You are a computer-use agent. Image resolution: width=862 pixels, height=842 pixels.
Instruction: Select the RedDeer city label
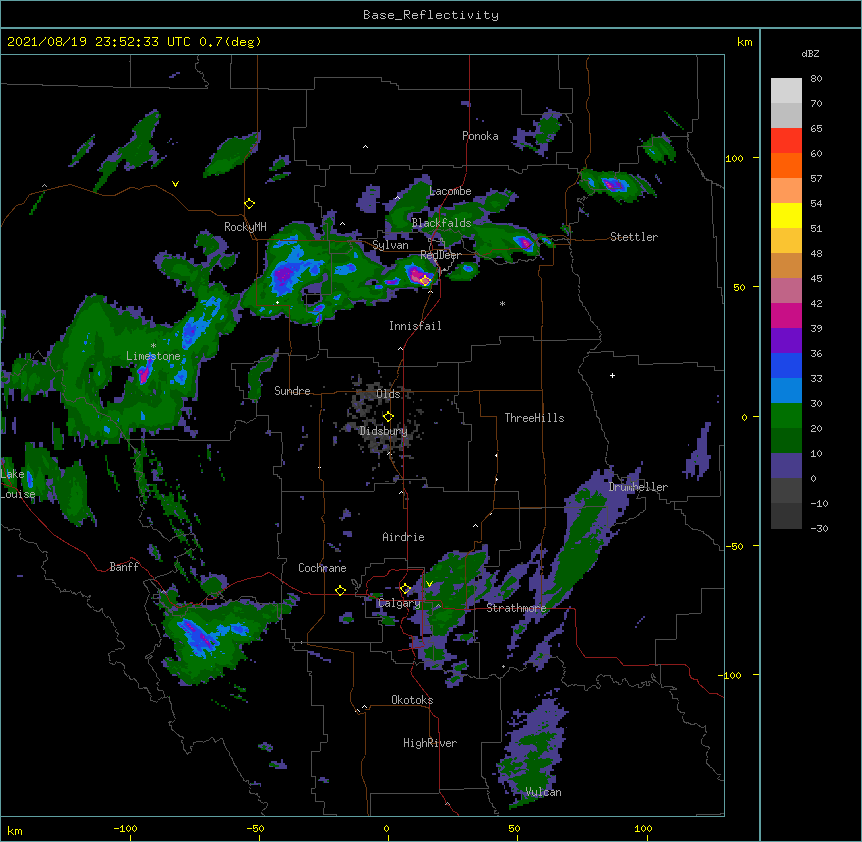pos(440,255)
